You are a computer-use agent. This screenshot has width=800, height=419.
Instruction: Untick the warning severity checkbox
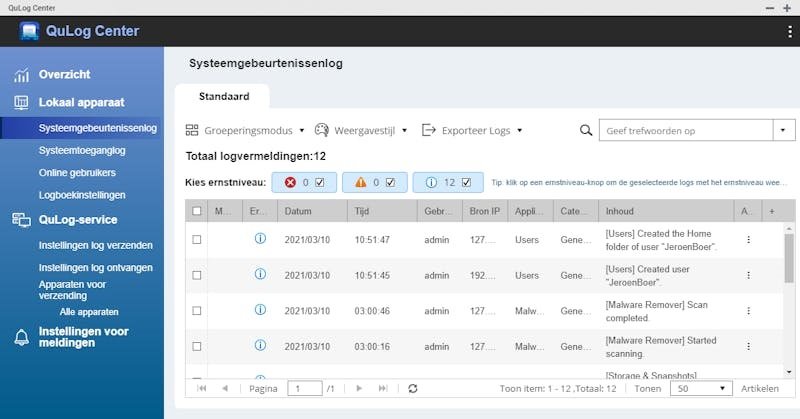click(x=390, y=182)
